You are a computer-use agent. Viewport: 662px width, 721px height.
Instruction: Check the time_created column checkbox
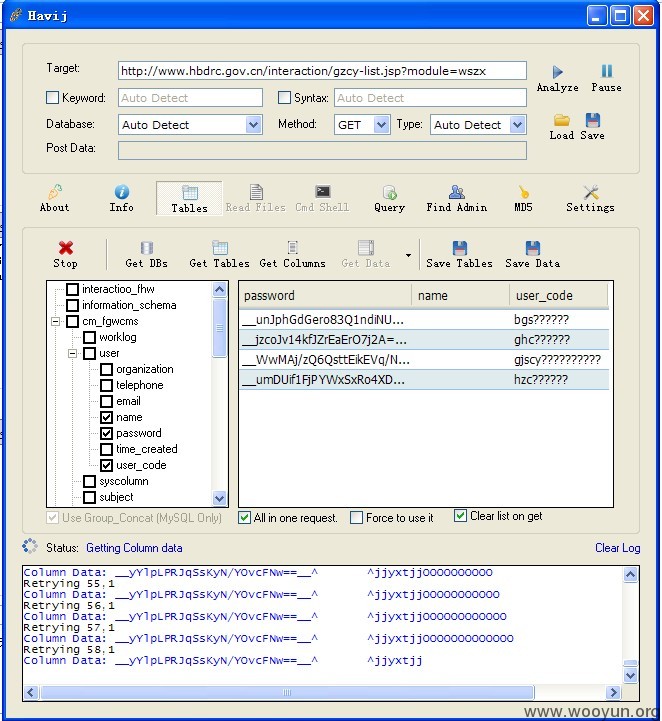click(107, 449)
